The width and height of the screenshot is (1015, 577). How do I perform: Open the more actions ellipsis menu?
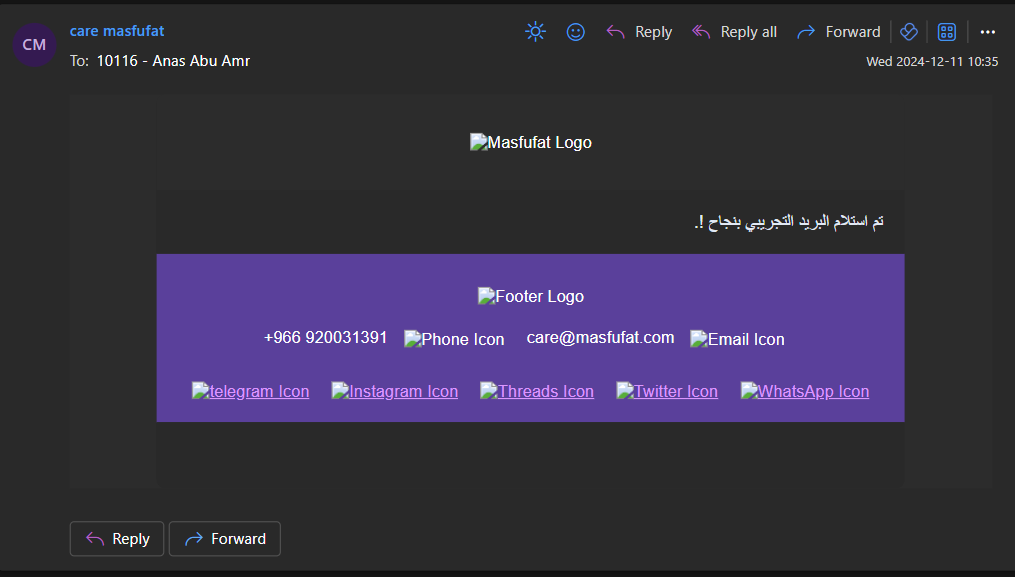tap(987, 32)
